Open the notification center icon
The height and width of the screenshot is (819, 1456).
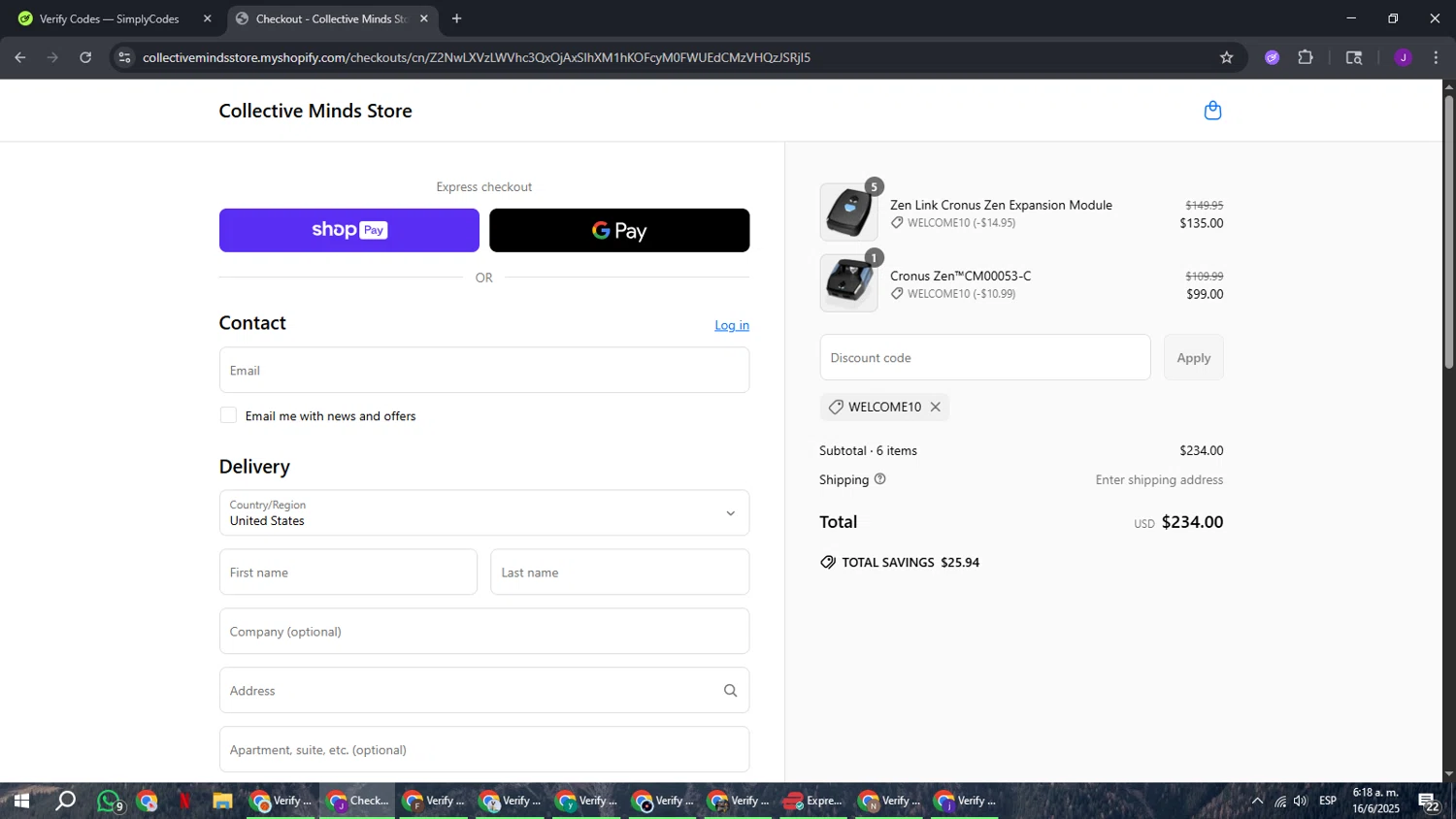(1429, 802)
